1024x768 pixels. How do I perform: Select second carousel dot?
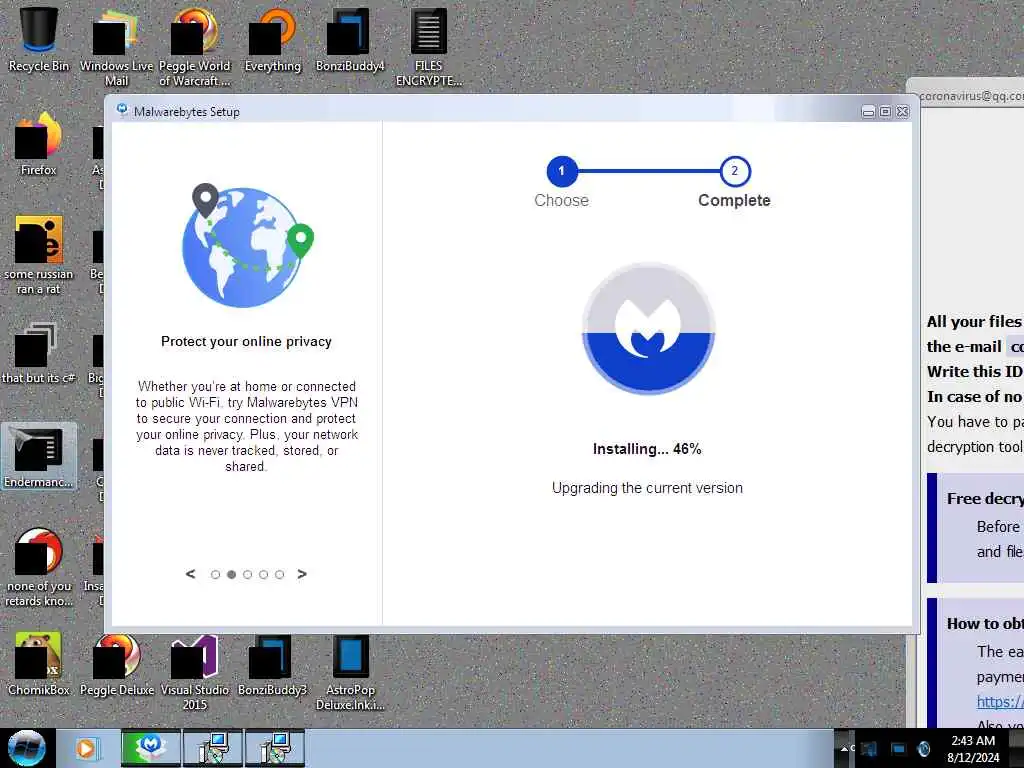pos(231,575)
